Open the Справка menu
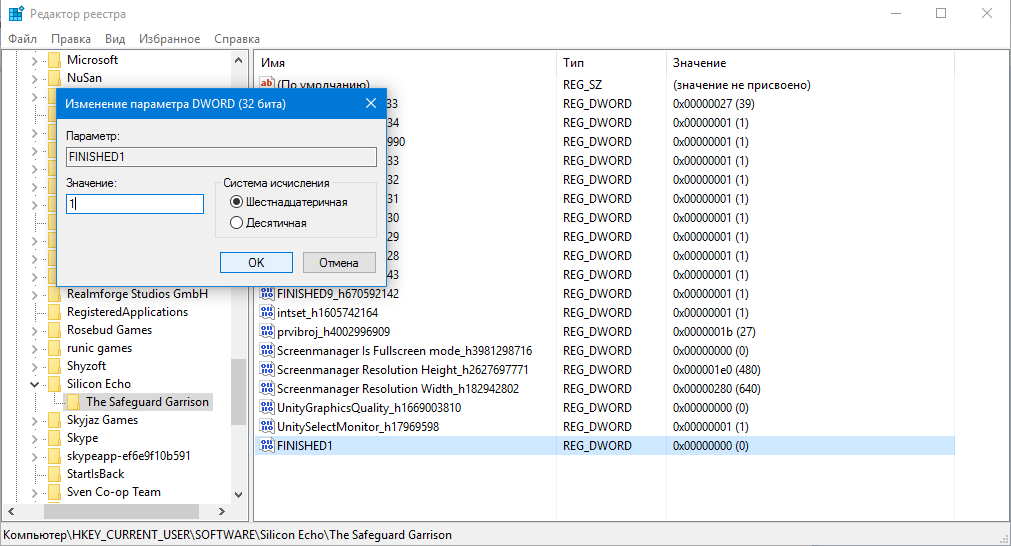Viewport: 1011px width, 546px height. point(237,39)
